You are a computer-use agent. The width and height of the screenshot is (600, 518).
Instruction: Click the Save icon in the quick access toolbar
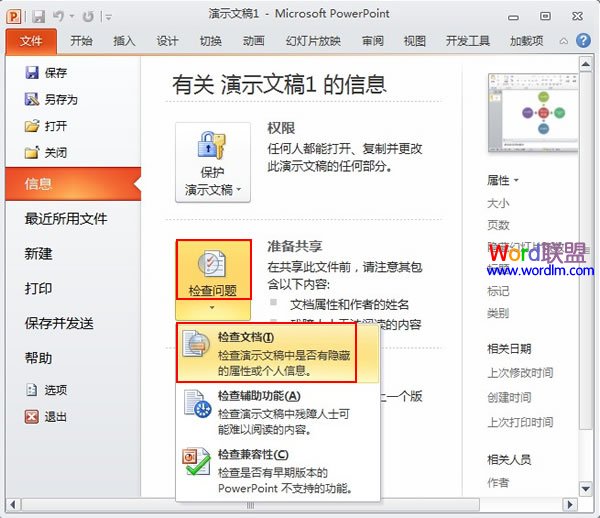point(38,16)
